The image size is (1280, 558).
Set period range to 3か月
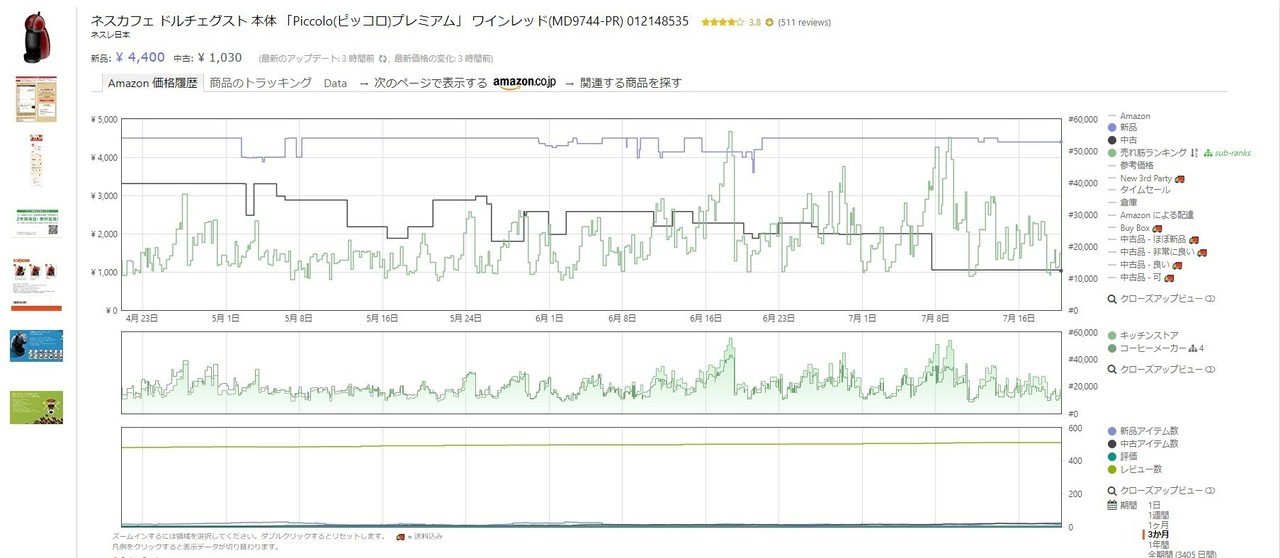pos(1160,535)
